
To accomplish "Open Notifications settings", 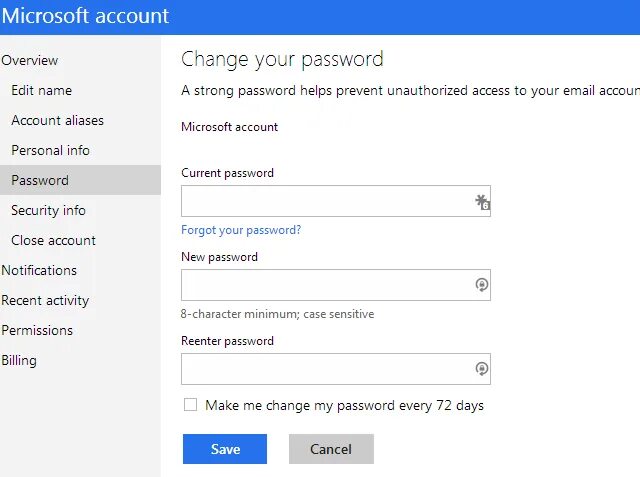I will 39,270.
